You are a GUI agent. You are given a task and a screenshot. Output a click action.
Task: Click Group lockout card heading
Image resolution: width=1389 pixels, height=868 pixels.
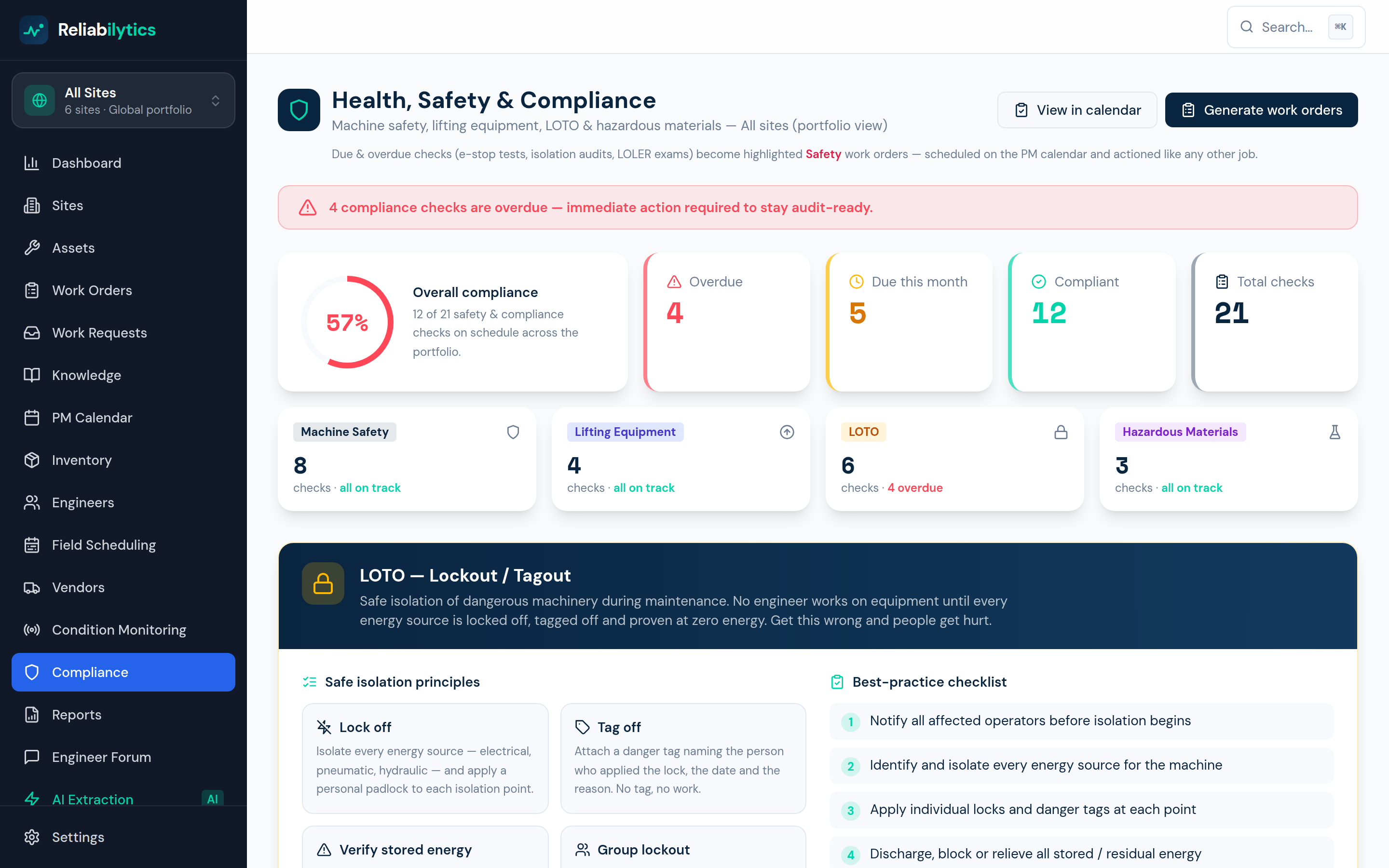click(x=643, y=850)
